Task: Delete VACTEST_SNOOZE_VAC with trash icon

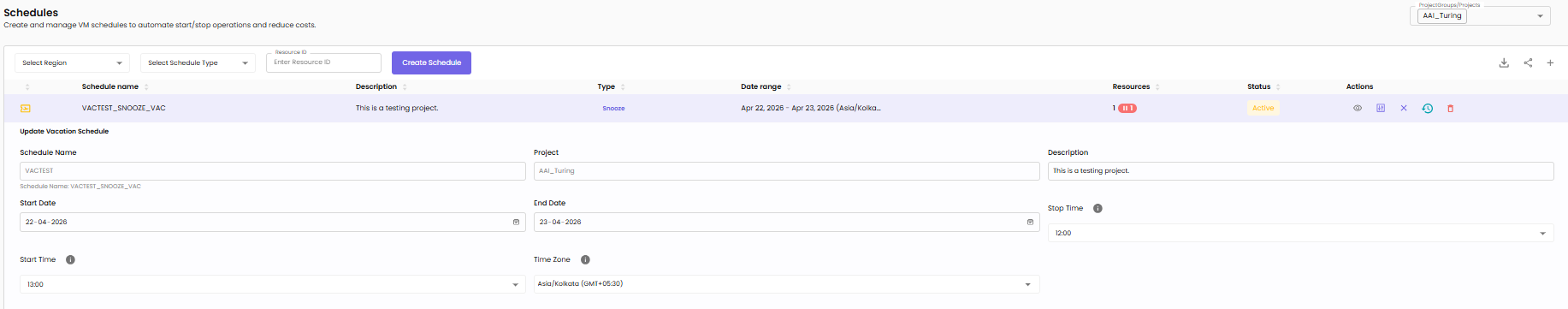Action: [1450, 108]
